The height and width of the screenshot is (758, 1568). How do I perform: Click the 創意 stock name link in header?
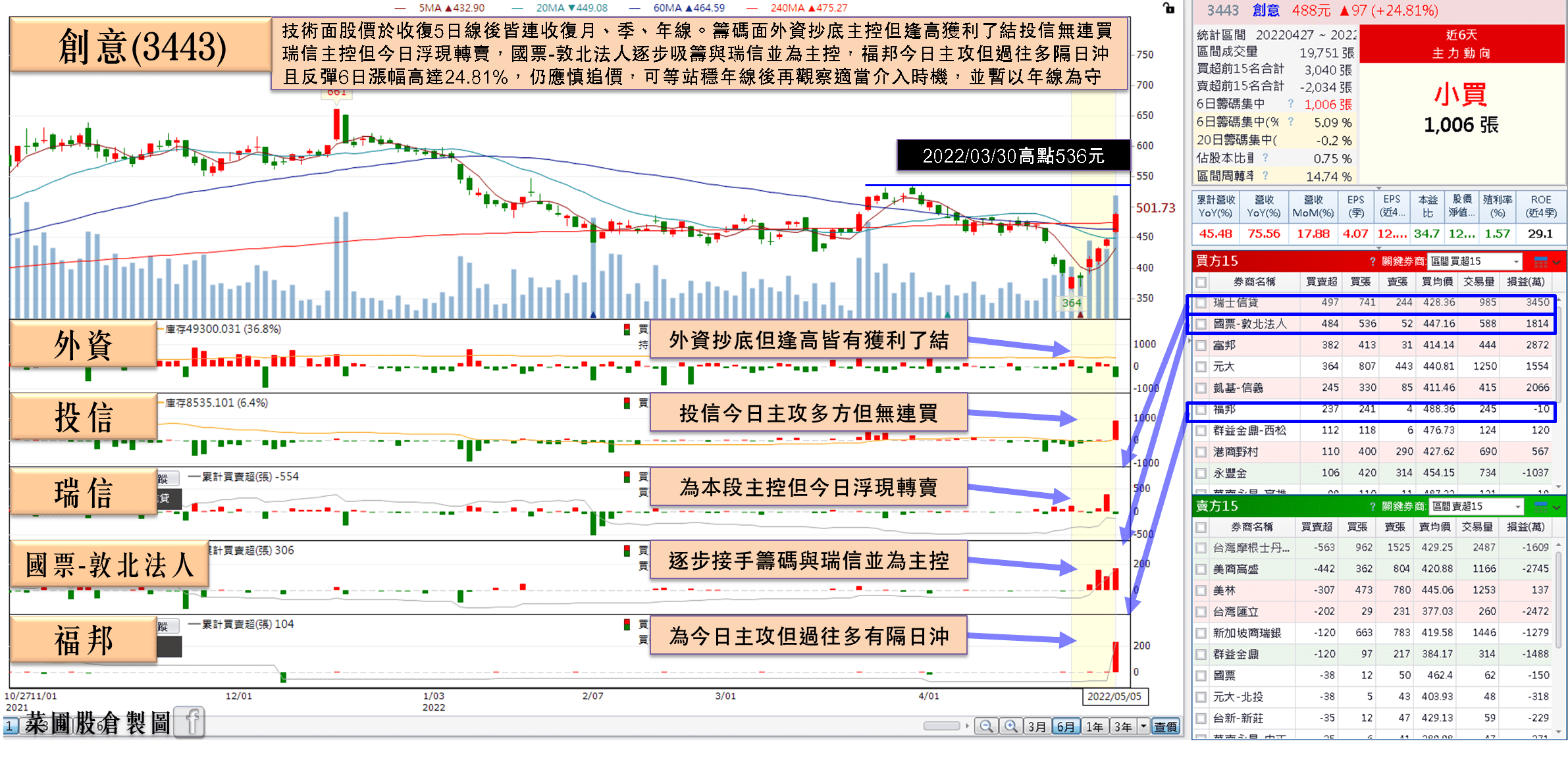coord(1266,11)
